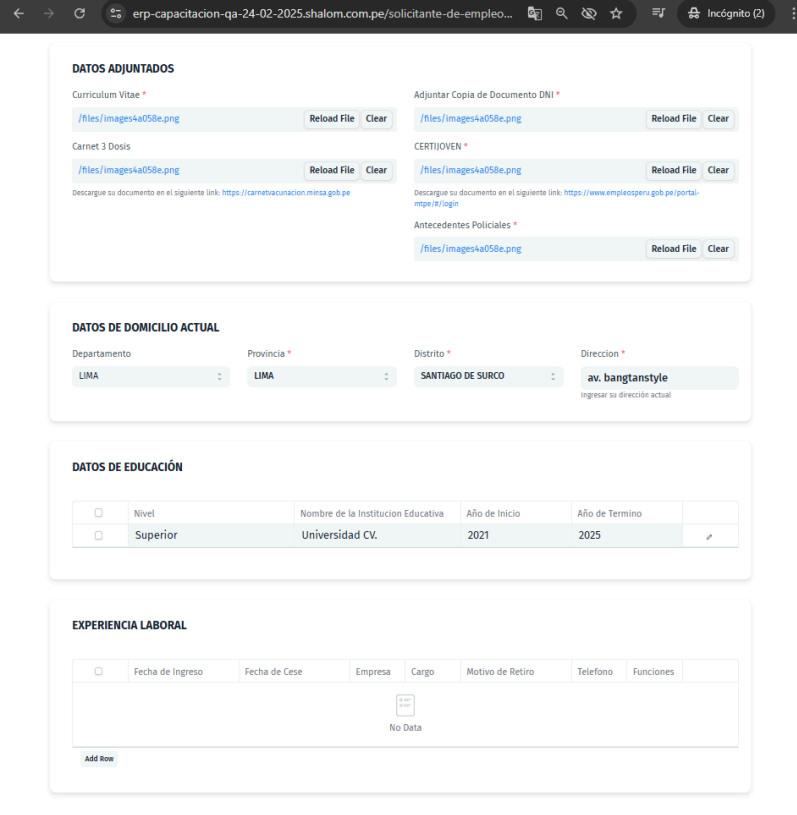
Task: Check the Superior education row checkbox
Action: point(98,535)
